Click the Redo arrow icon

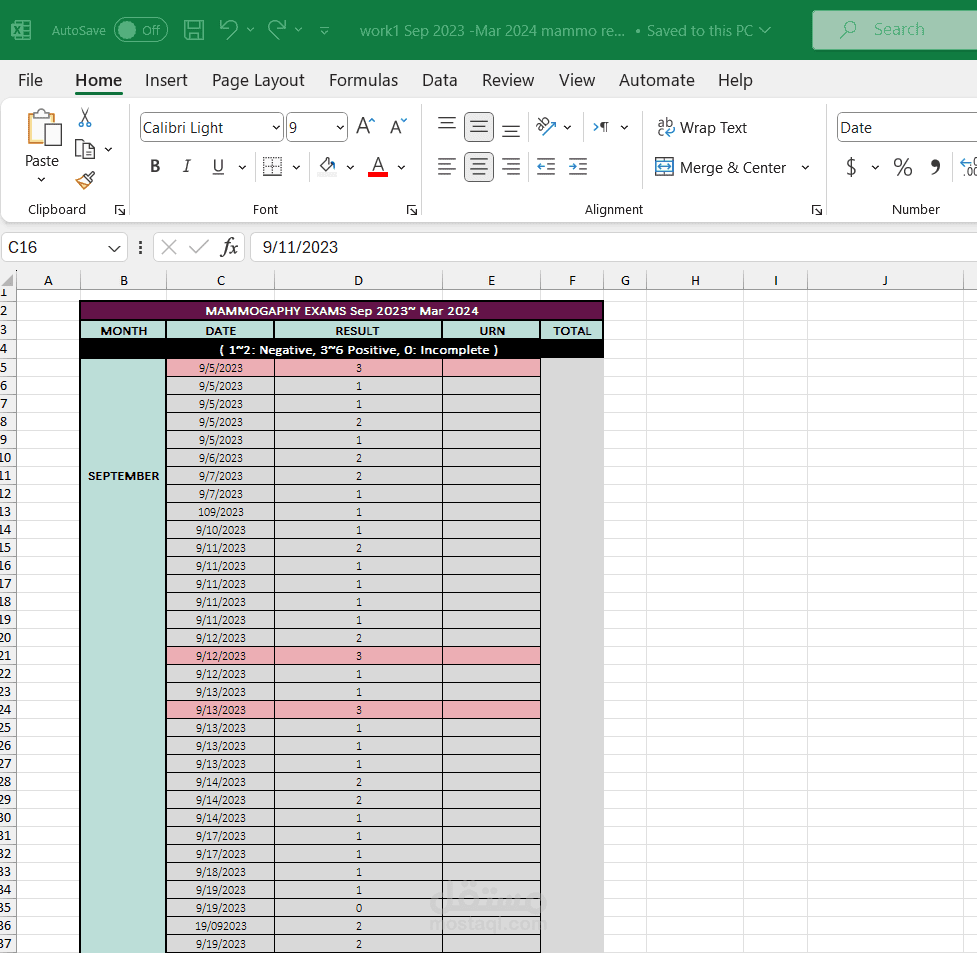pos(277,29)
